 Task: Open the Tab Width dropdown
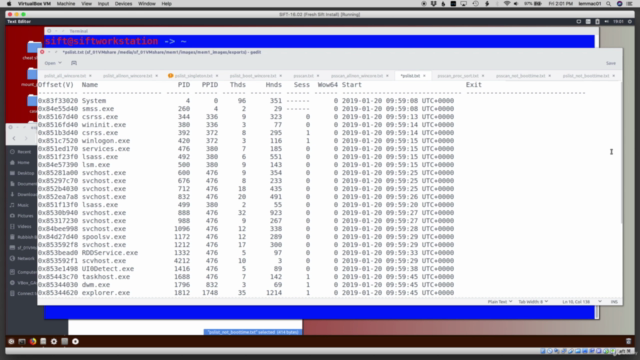pyautogui.click(x=533, y=302)
